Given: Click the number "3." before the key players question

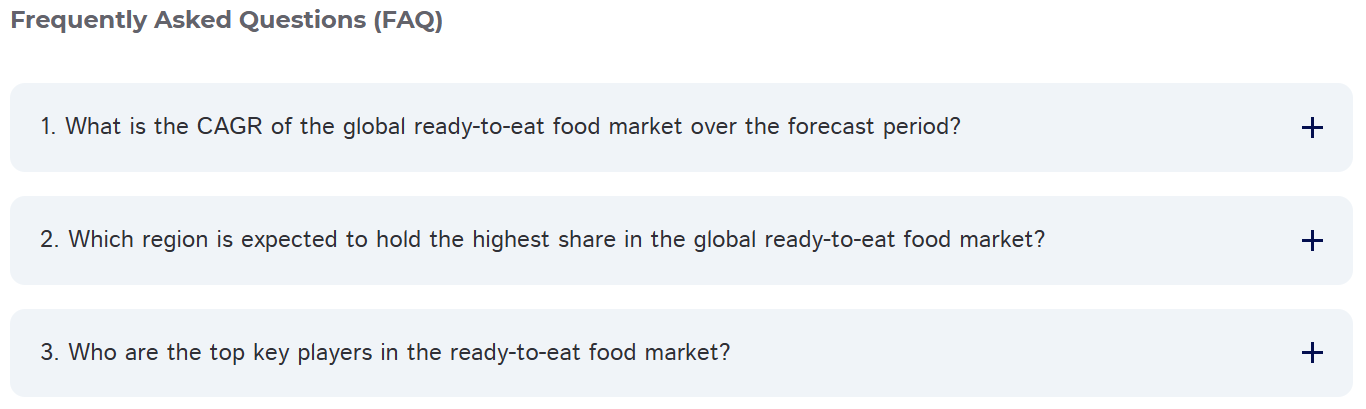Looking at the screenshot, I should coord(49,353).
